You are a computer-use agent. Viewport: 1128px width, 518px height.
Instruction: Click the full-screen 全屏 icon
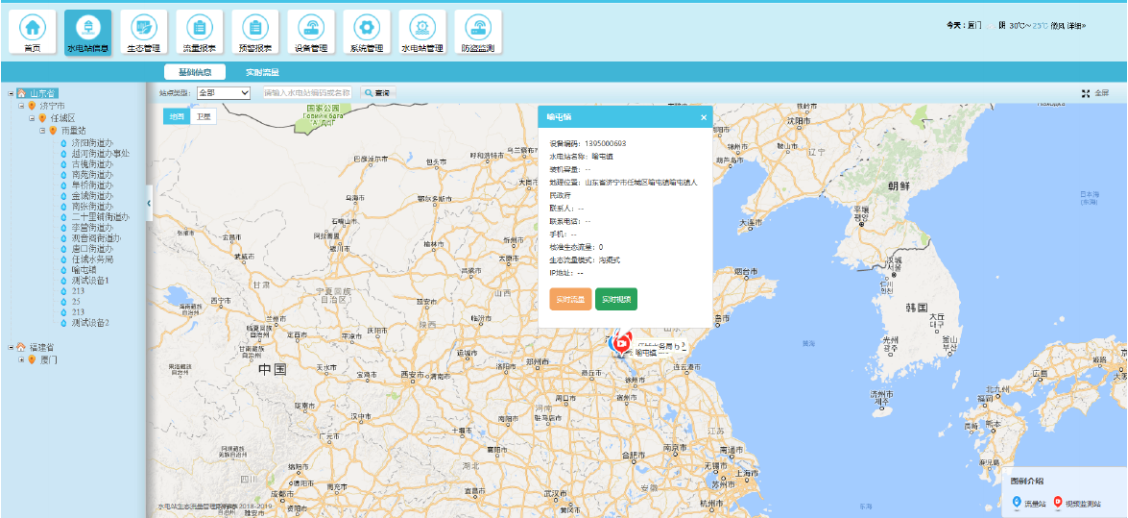1086,94
